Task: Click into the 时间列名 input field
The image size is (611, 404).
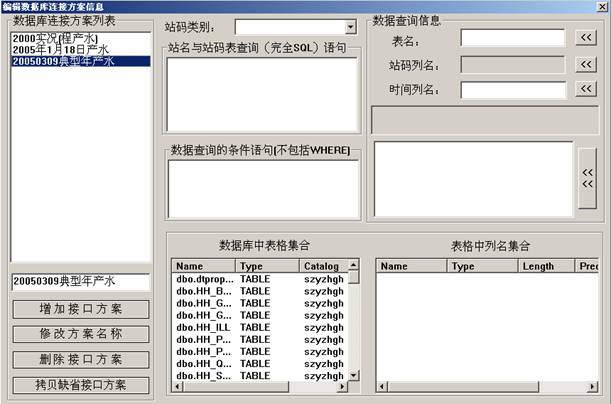Action: (513, 90)
